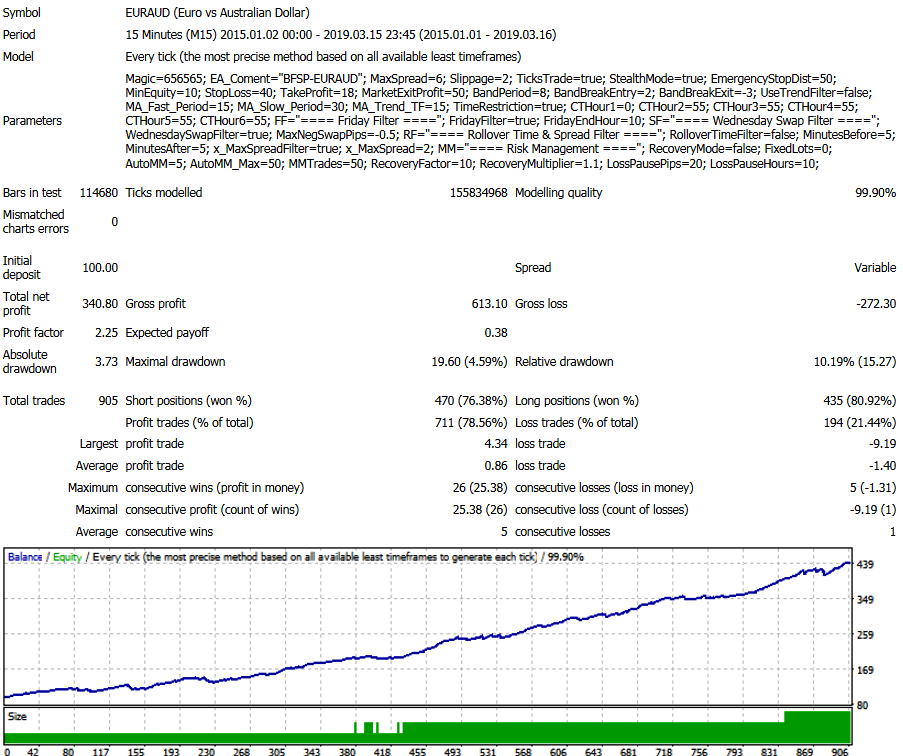Viewport: 903px width, 756px height.
Task: Click the 'Ticks modelled' label
Action: click(x=164, y=193)
